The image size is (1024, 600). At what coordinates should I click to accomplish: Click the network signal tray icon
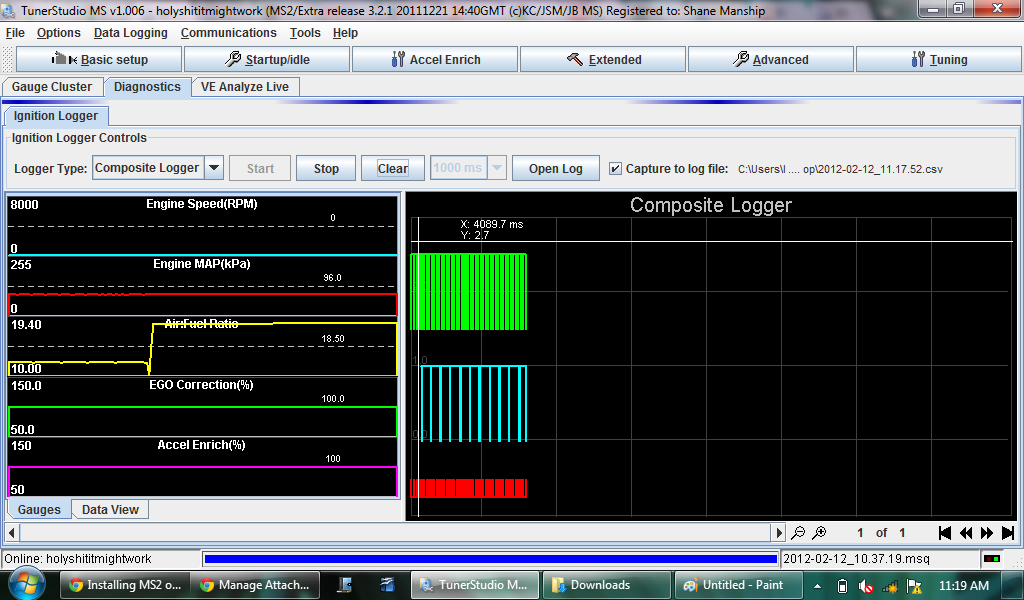[x=891, y=586]
